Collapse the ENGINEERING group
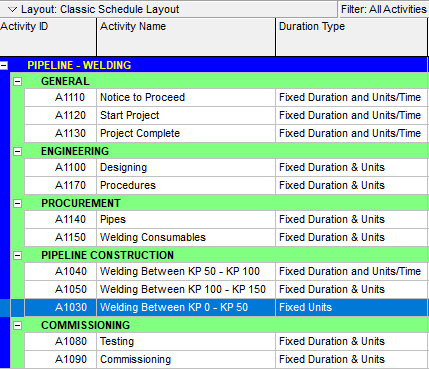 17,151
